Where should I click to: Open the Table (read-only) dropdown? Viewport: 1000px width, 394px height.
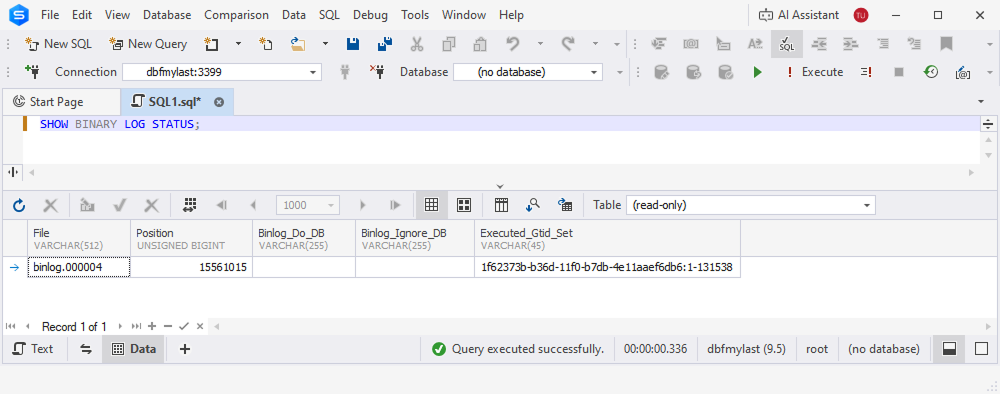[751, 205]
